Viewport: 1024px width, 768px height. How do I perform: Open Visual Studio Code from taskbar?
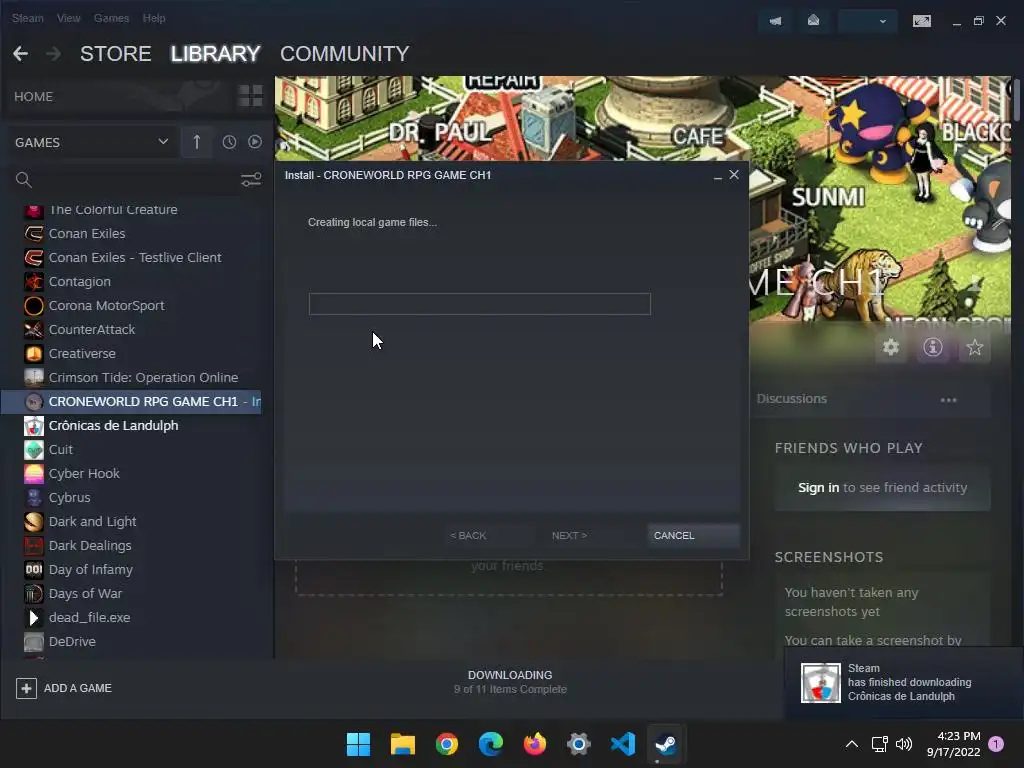tap(622, 744)
